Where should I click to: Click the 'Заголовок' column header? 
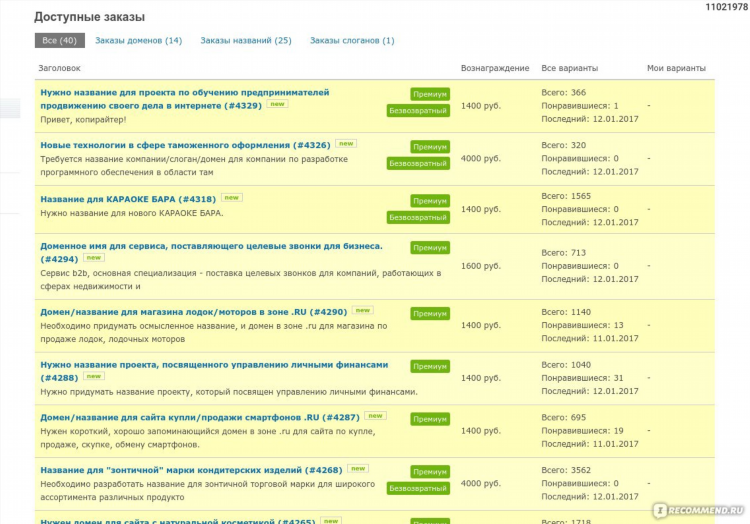(59, 68)
